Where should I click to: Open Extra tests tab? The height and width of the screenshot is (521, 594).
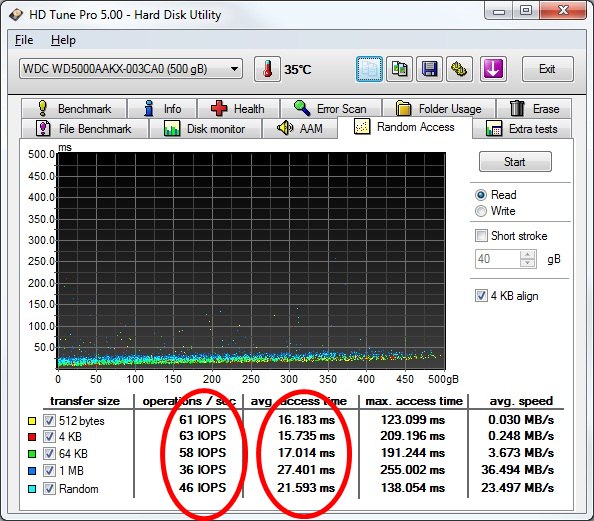(x=522, y=128)
